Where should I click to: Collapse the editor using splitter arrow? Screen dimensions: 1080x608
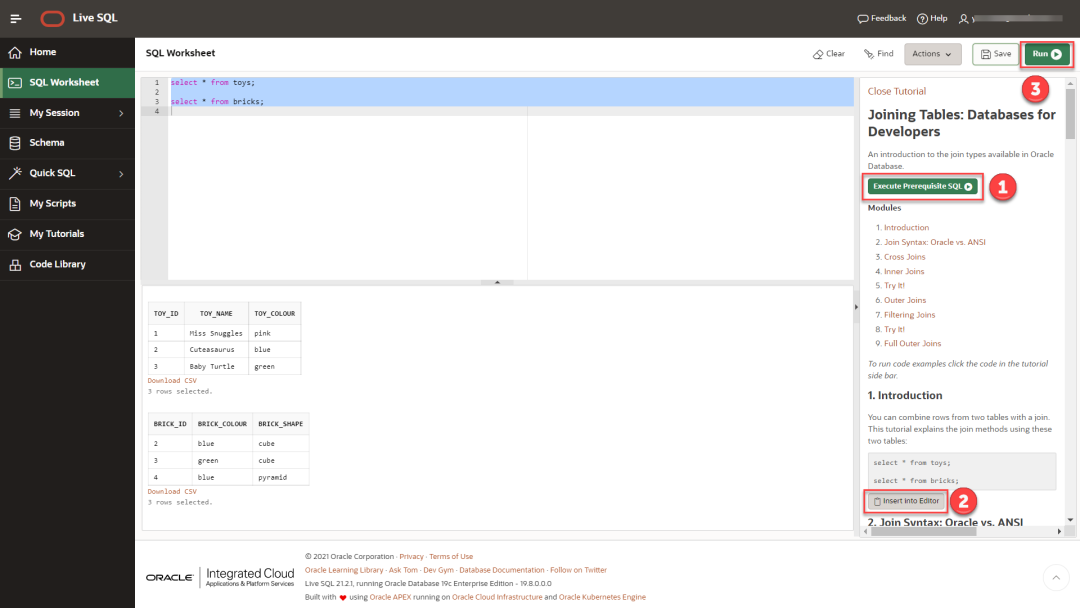coord(497,282)
